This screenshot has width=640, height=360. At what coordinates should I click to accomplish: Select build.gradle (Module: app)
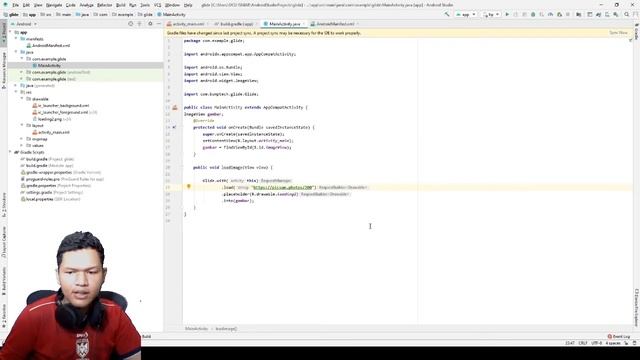pos(47,165)
